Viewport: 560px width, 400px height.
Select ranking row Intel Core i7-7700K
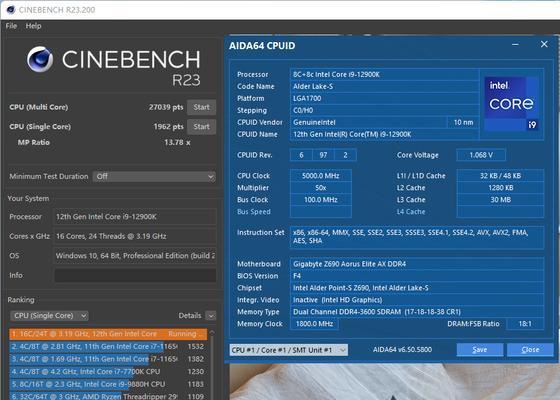tap(108, 371)
